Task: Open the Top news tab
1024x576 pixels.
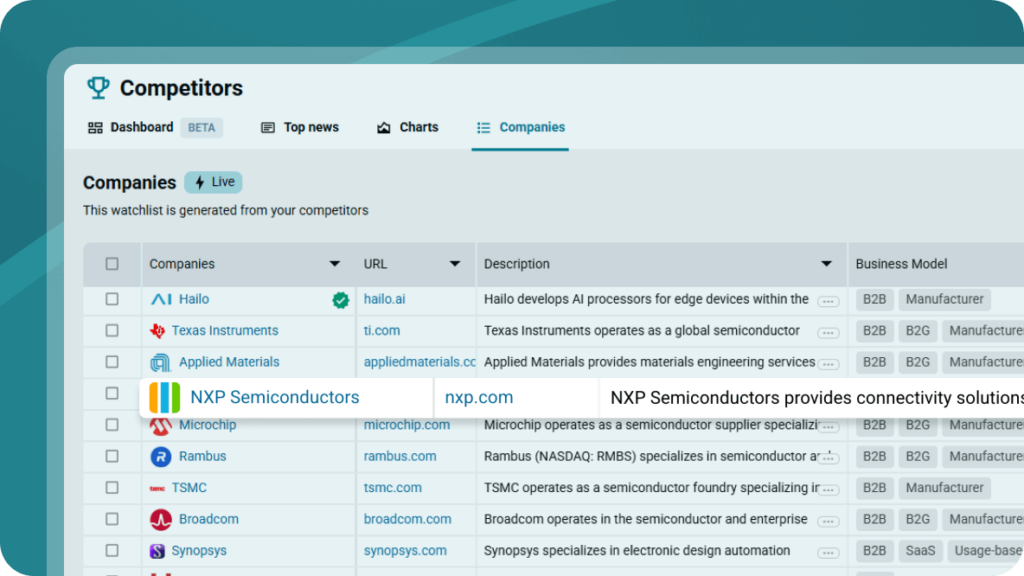Action: (300, 127)
